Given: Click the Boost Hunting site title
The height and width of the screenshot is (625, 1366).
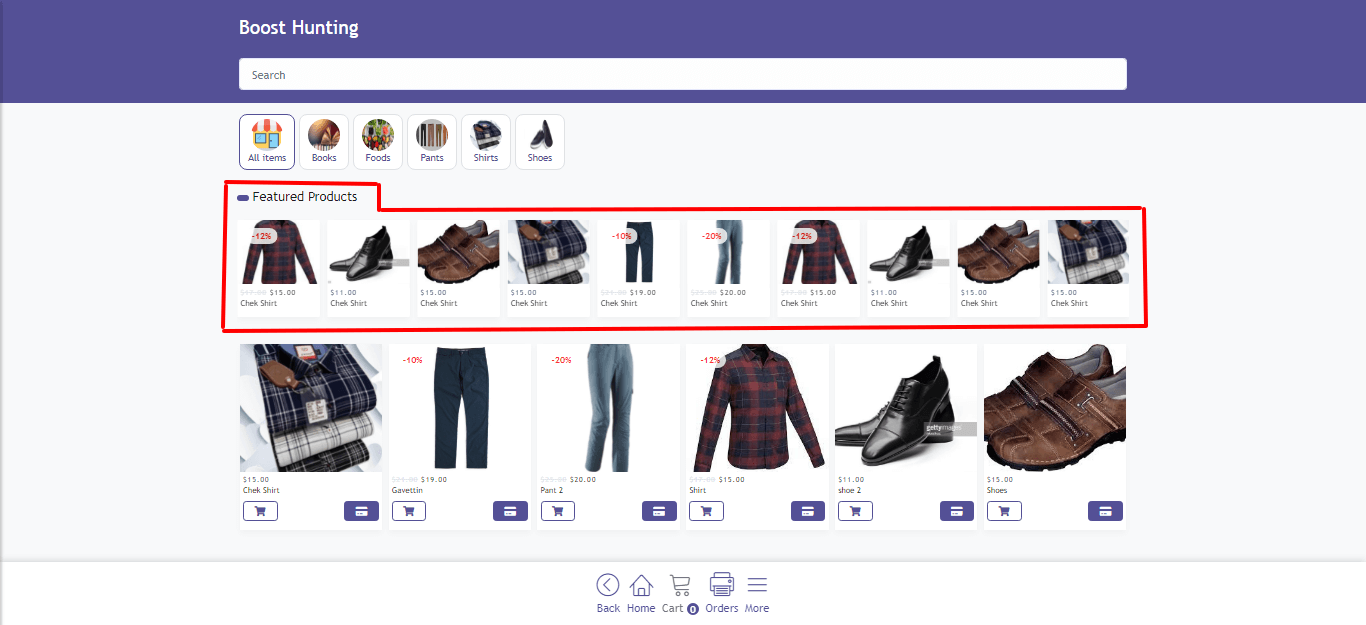Looking at the screenshot, I should (x=298, y=28).
